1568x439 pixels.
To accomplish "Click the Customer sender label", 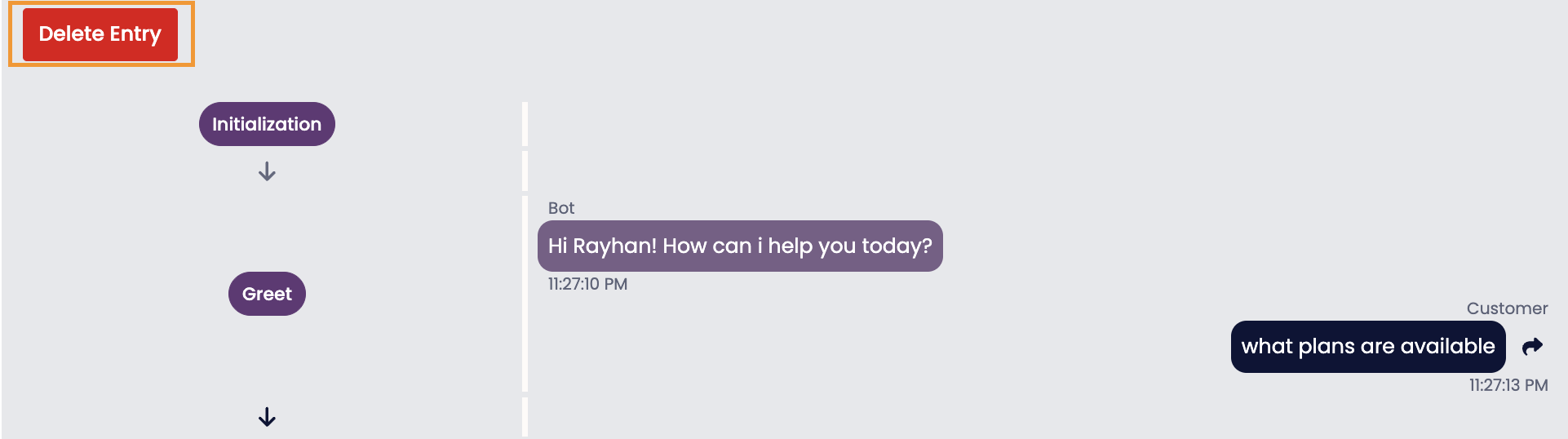I will pyautogui.click(x=1507, y=308).
